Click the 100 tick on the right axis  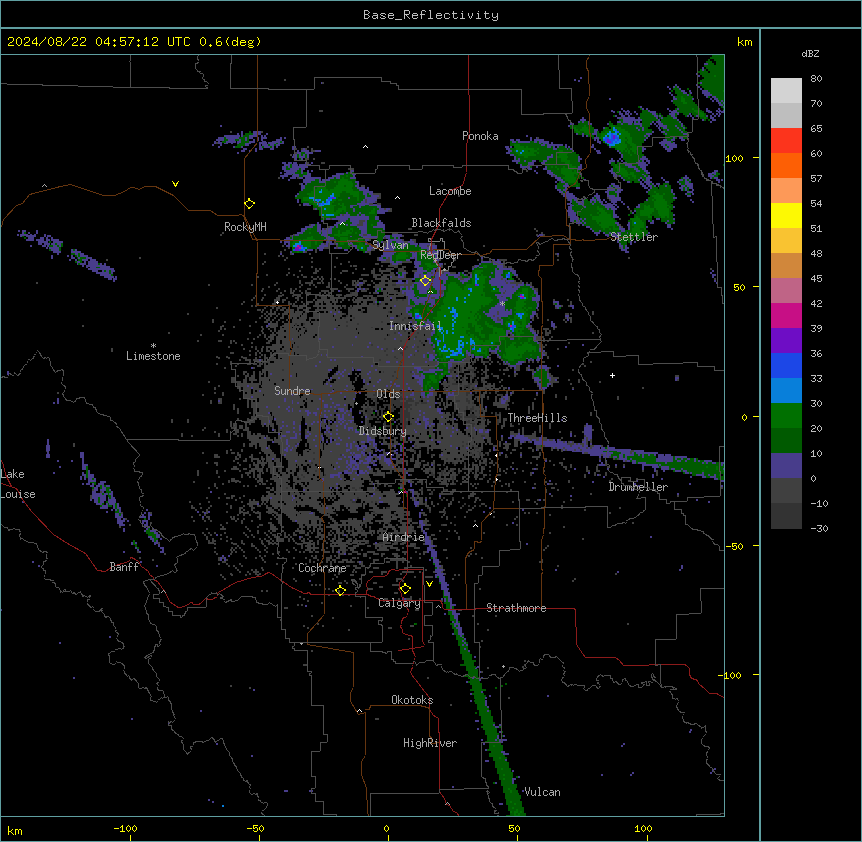(734, 158)
